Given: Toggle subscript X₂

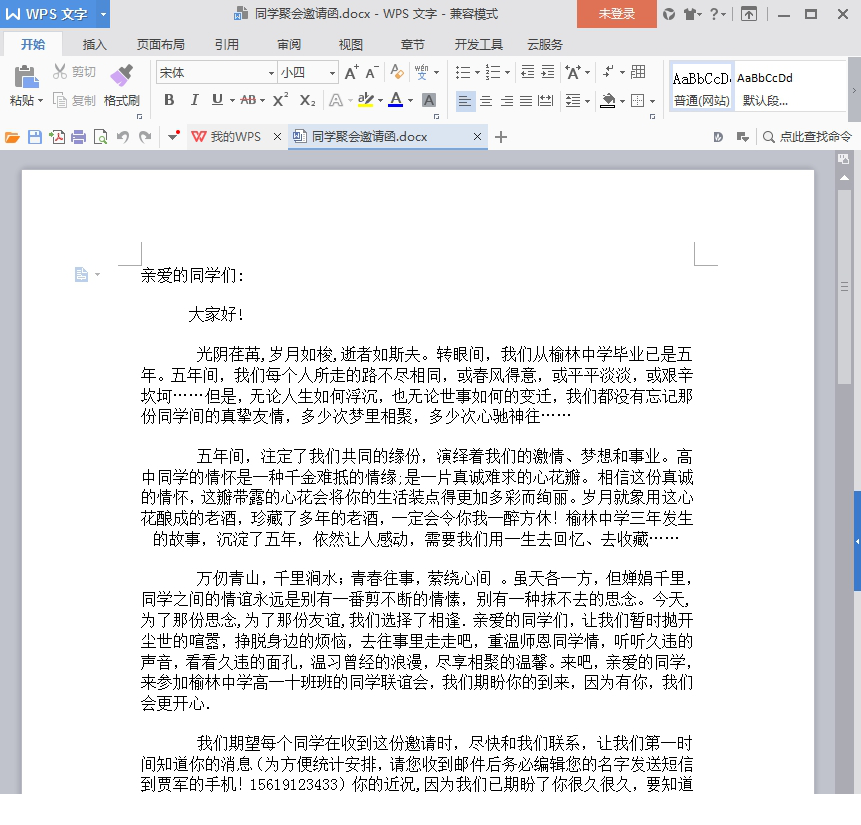Looking at the screenshot, I should pos(308,100).
